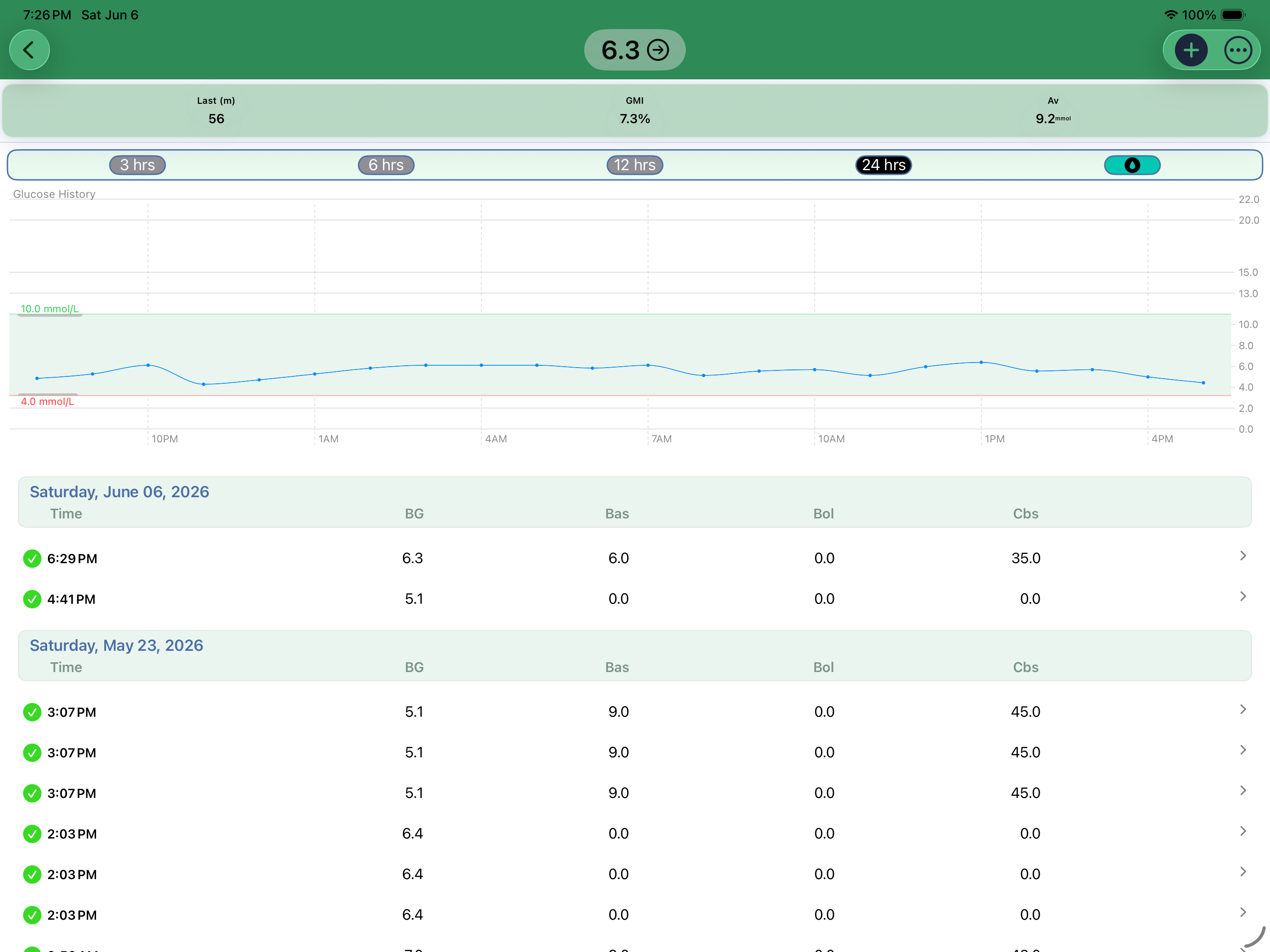Open the three-dots more options menu

1238,50
